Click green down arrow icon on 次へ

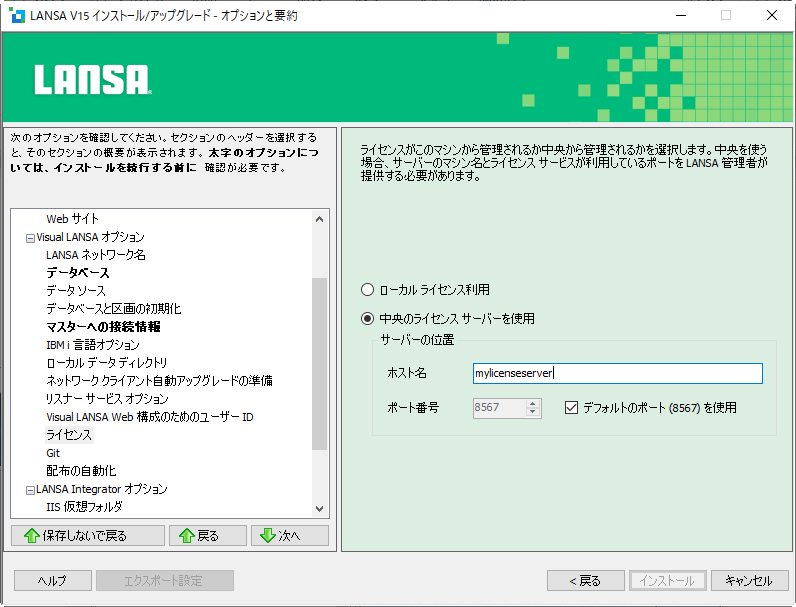(268, 535)
